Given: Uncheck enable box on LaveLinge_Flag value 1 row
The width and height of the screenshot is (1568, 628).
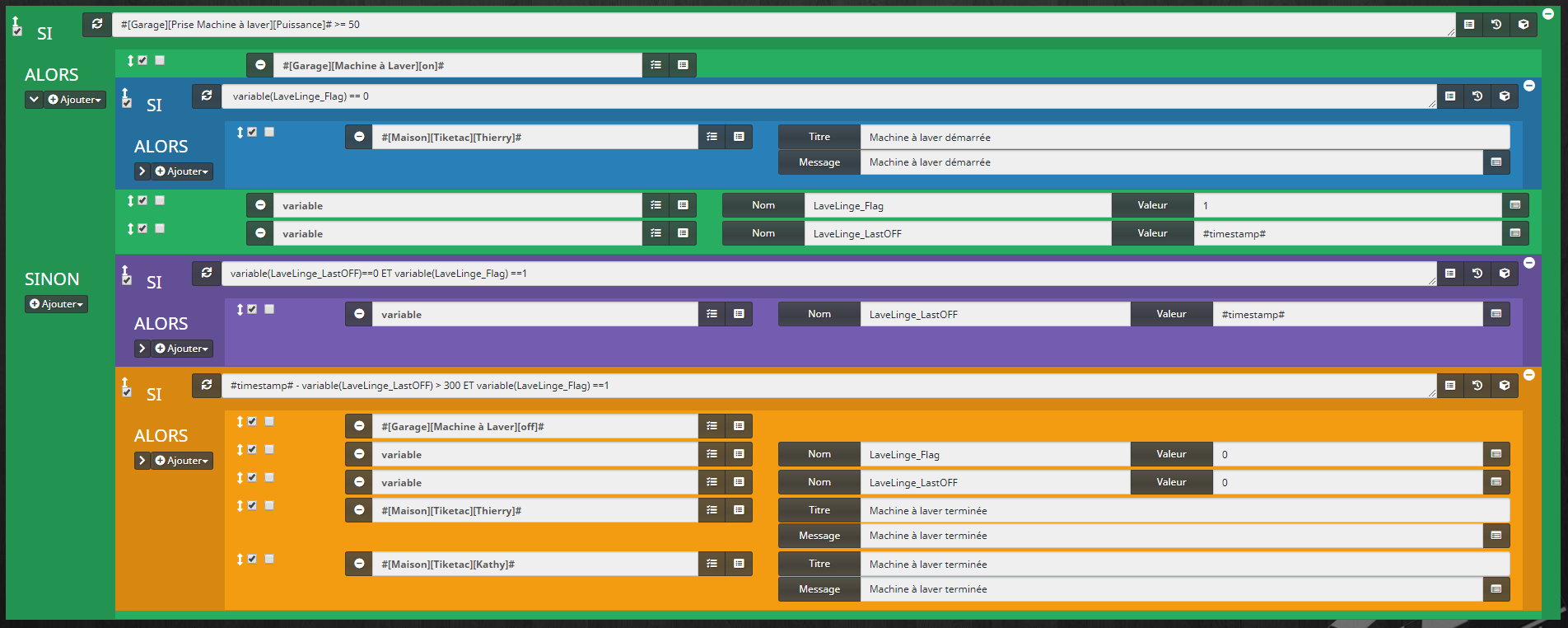Looking at the screenshot, I should click(x=142, y=200).
